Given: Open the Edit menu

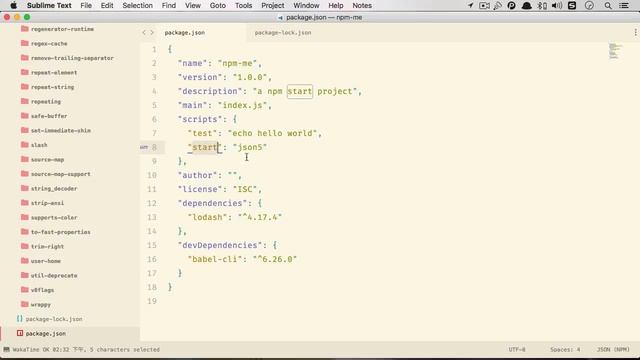Looking at the screenshot, I should point(107,5).
